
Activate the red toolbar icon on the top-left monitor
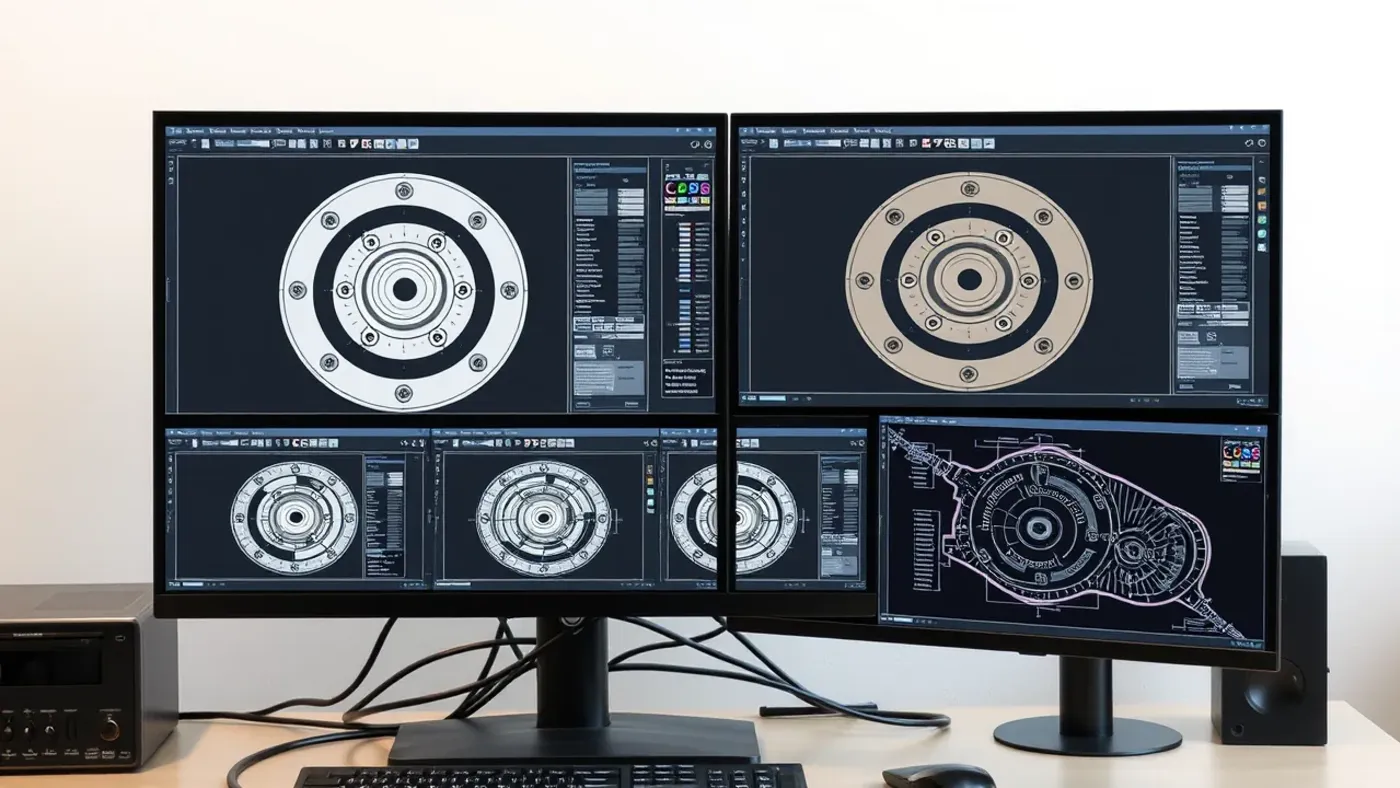point(366,144)
